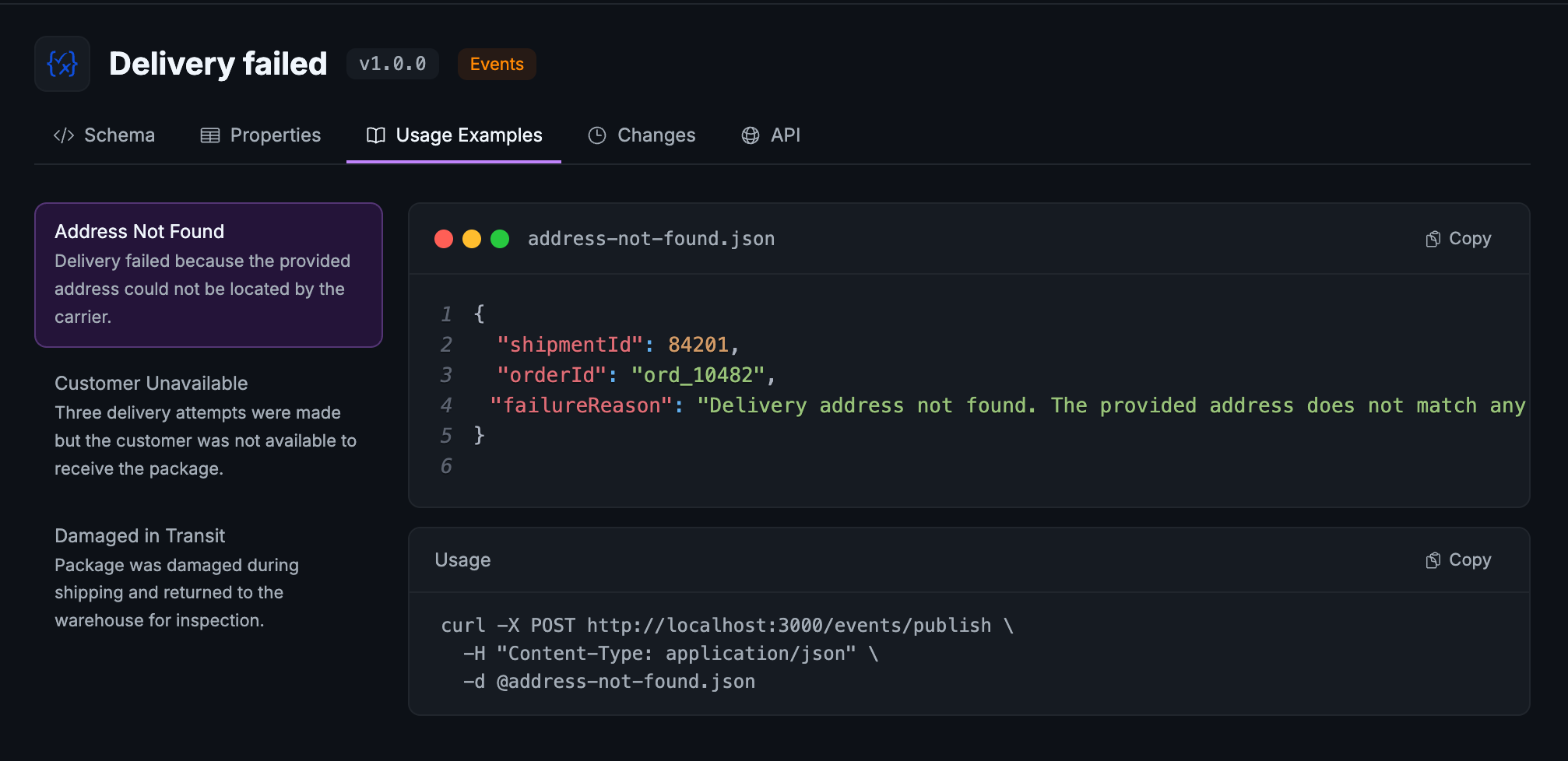Click the v1.0.0 version badge

392,64
